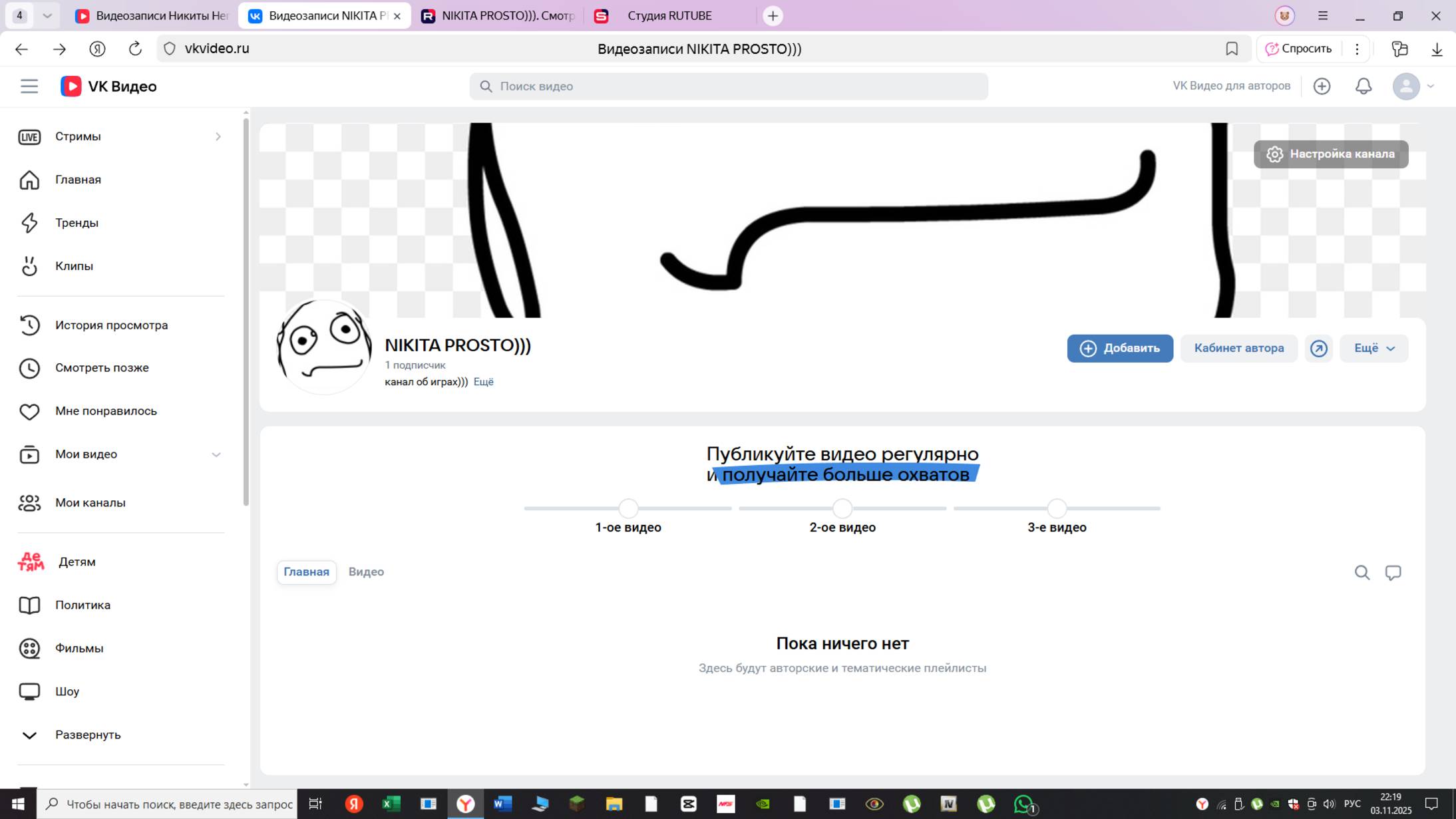Open Тренды from the sidebar
1456x819 pixels.
pyautogui.click(x=77, y=223)
